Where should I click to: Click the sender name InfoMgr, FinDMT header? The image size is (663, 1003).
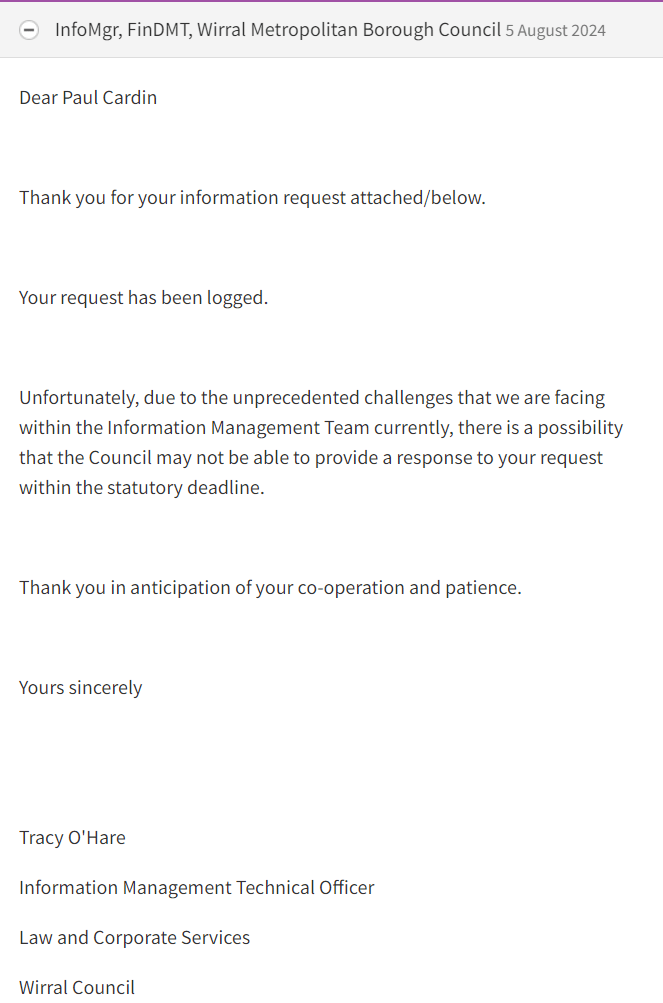[x=120, y=29]
